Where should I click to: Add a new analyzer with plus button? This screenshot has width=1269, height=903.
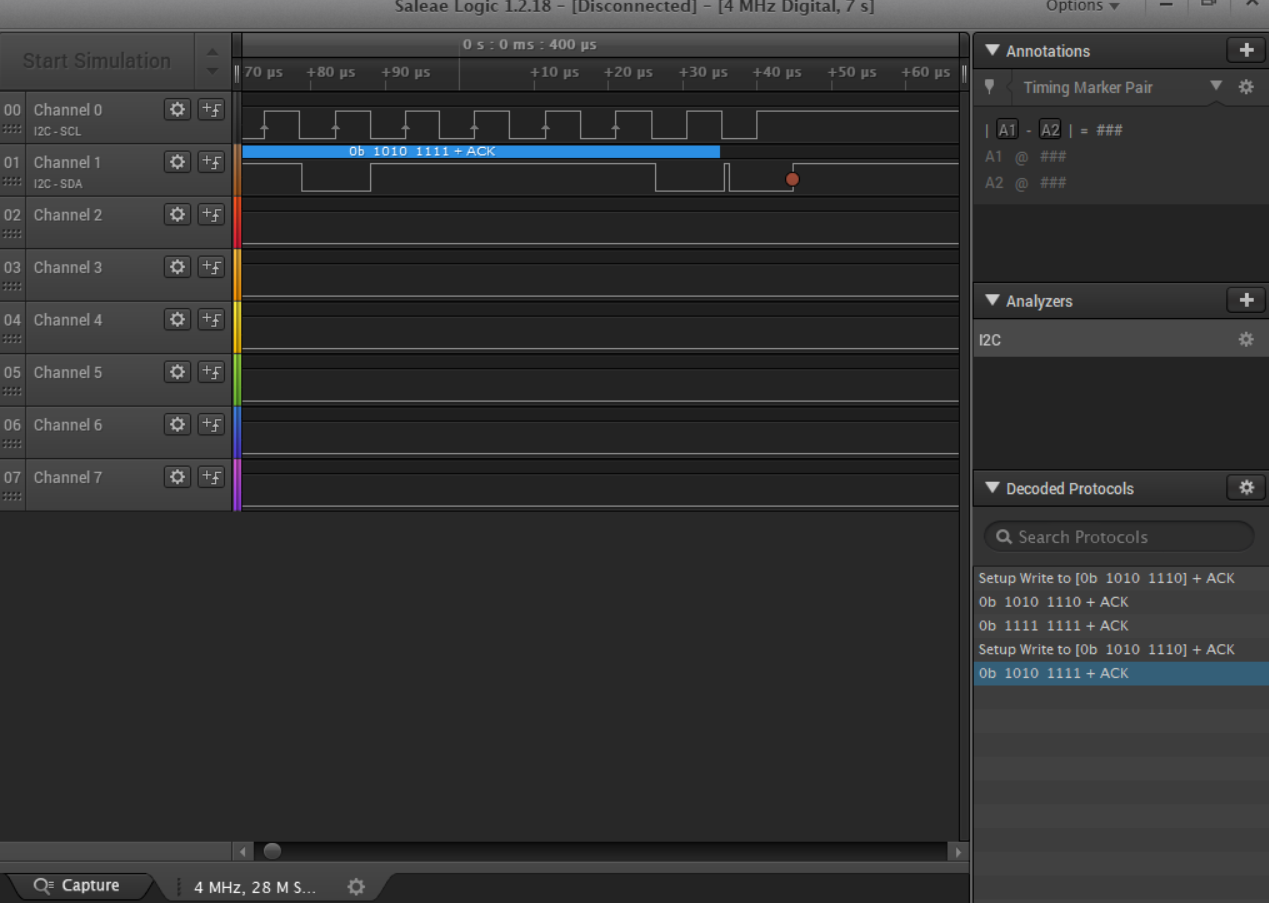click(x=1246, y=300)
